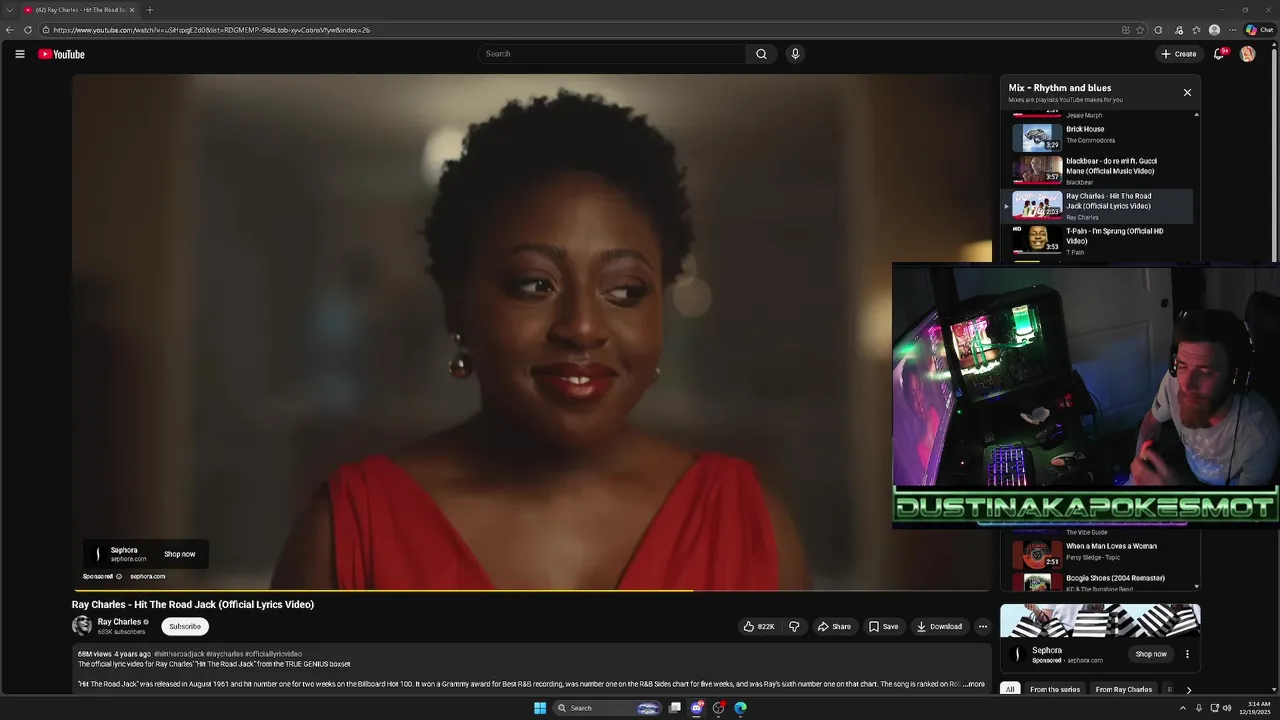1280x720 pixels.
Task: Open the YouTube guide hamburger menu
Action: coord(20,54)
